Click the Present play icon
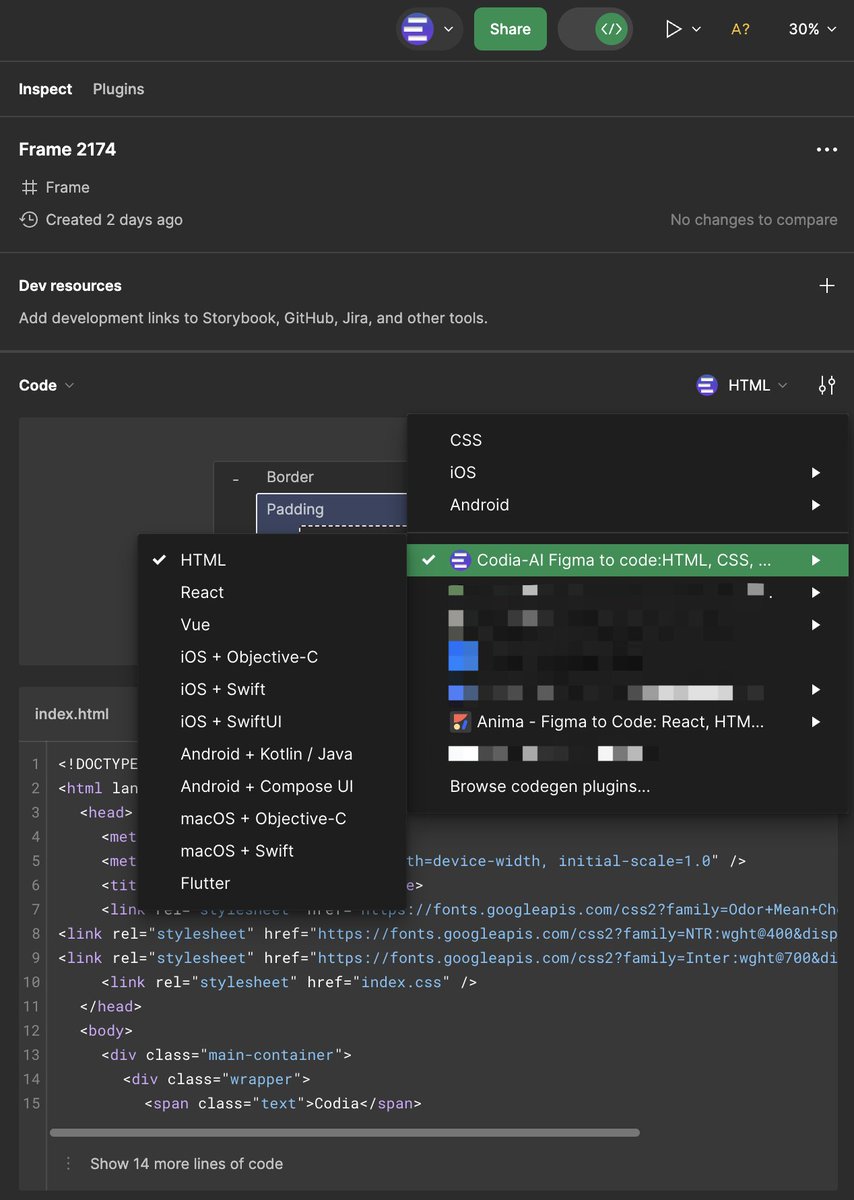This screenshot has width=854, height=1200. coord(673,29)
